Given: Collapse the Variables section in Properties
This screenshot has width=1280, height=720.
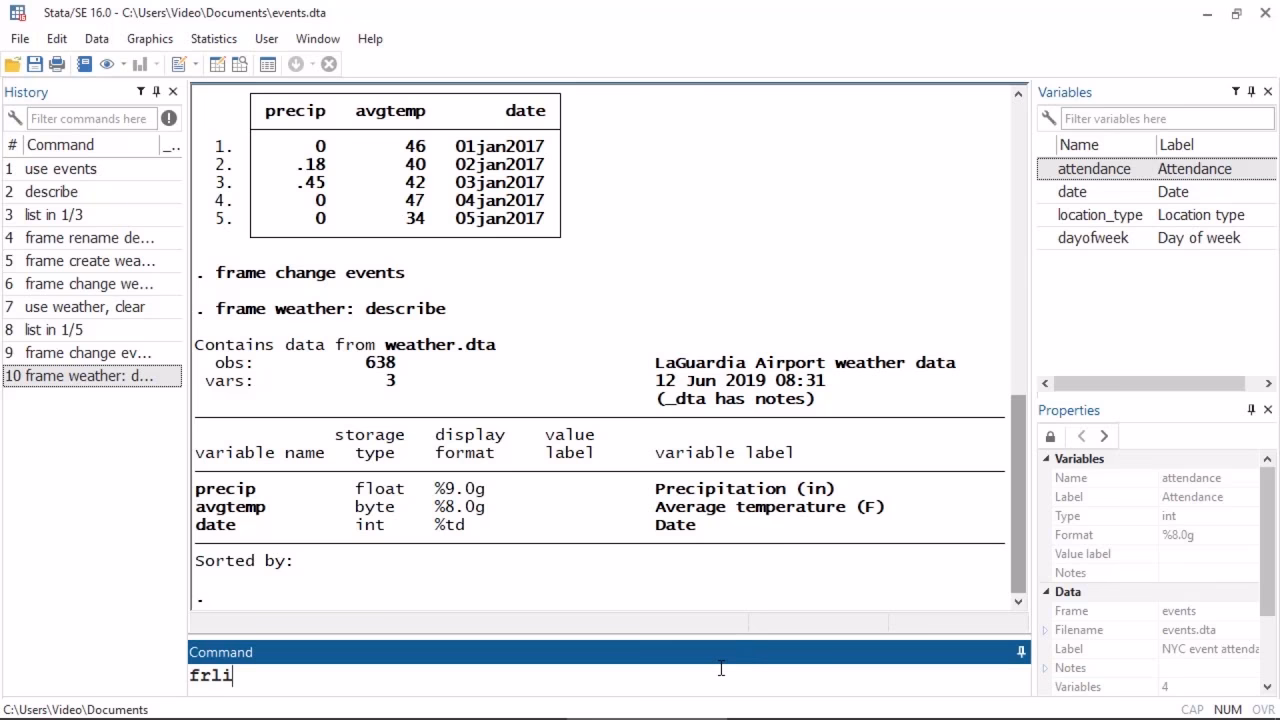Looking at the screenshot, I should coord(1046,458).
